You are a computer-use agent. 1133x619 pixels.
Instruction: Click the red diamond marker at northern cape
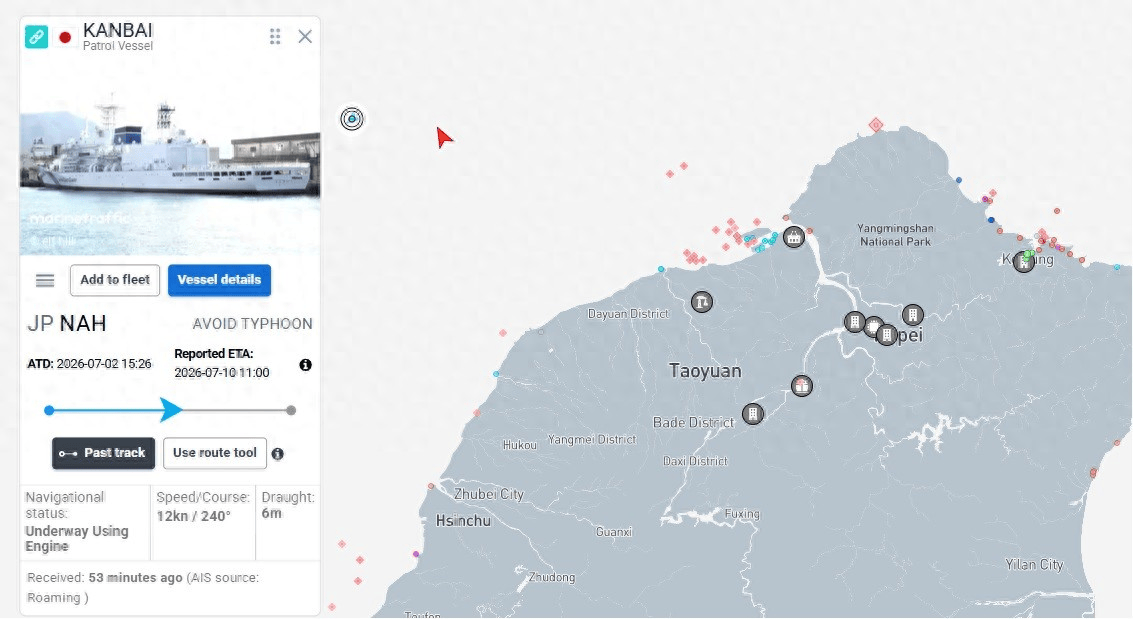pyautogui.click(x=876, y=125)
